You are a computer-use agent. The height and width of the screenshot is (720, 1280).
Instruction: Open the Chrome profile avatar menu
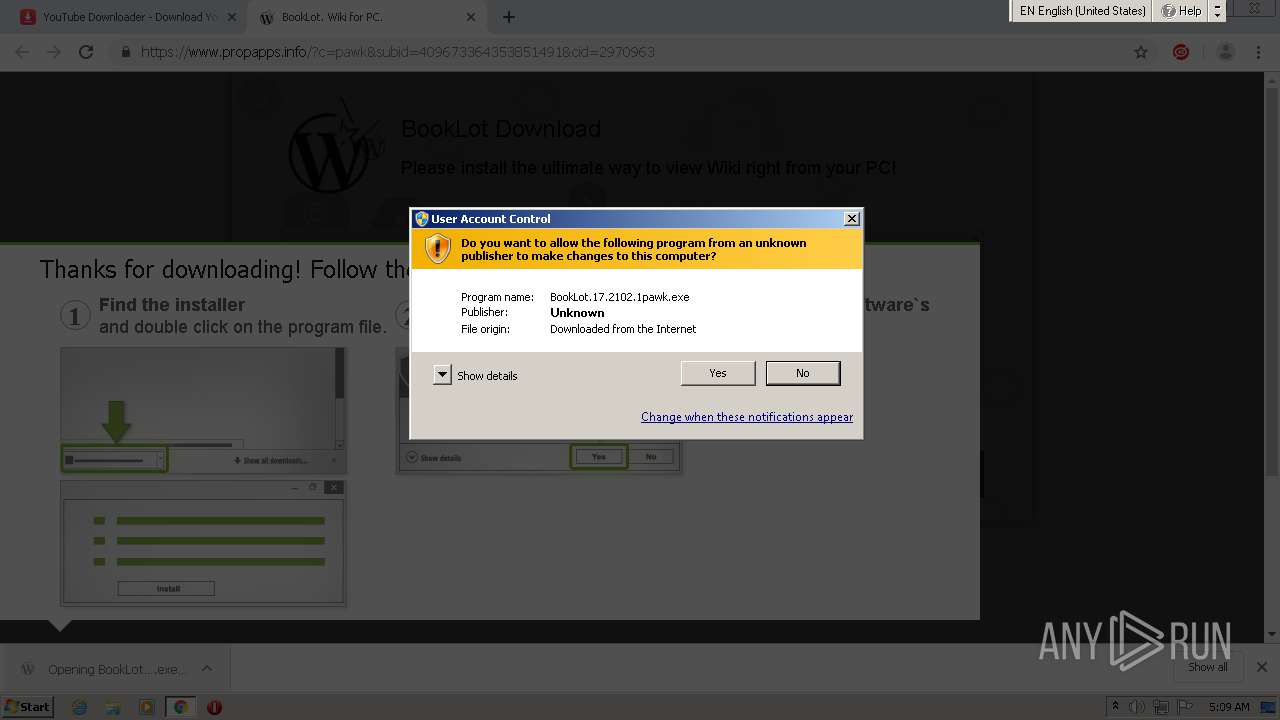(1225, 52)
